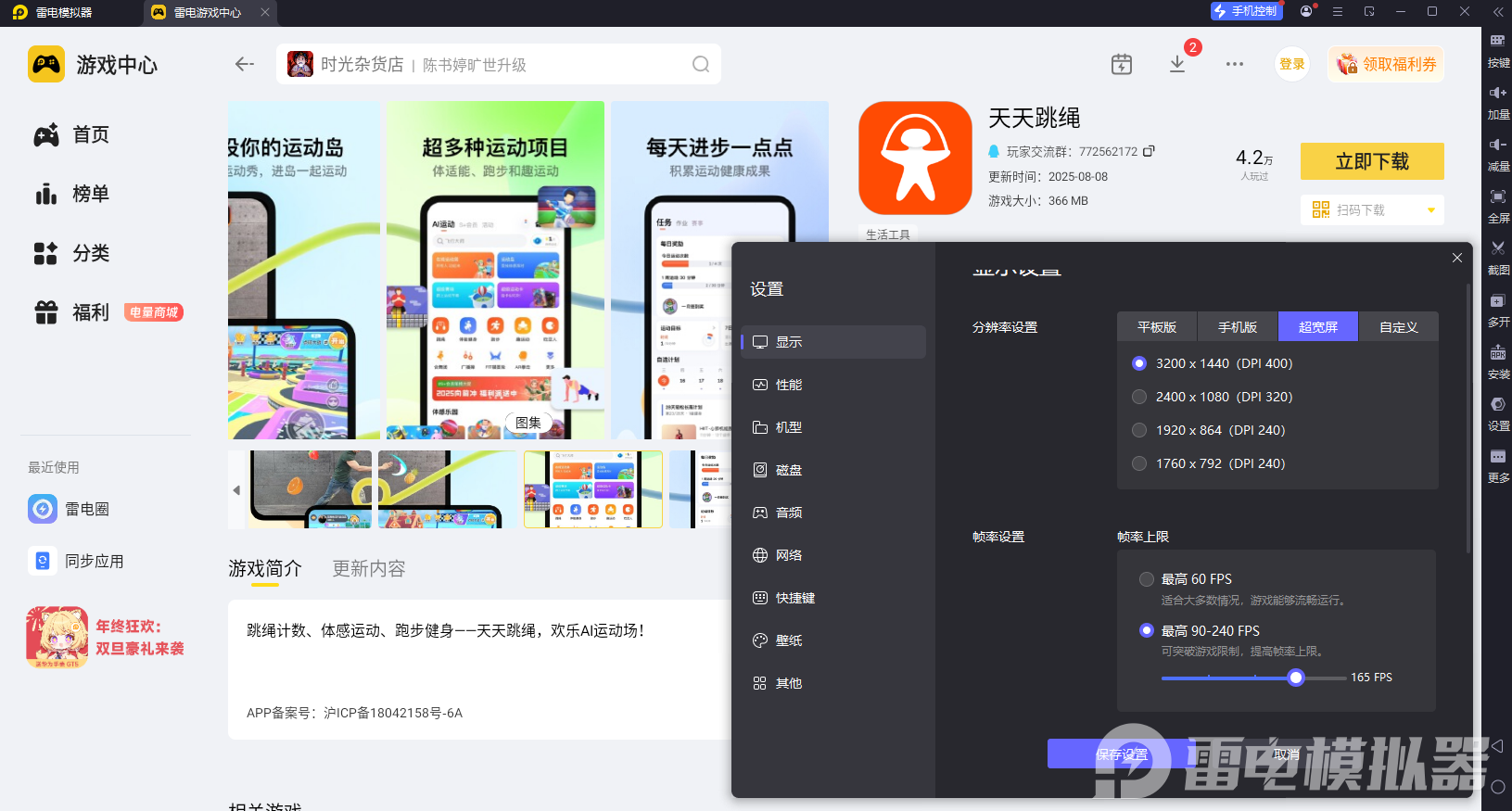The height and width of the screenshot is (811, 1512).
Task: Click the screenshot scissors icon in sidebar
Action: pos(1498,248)
